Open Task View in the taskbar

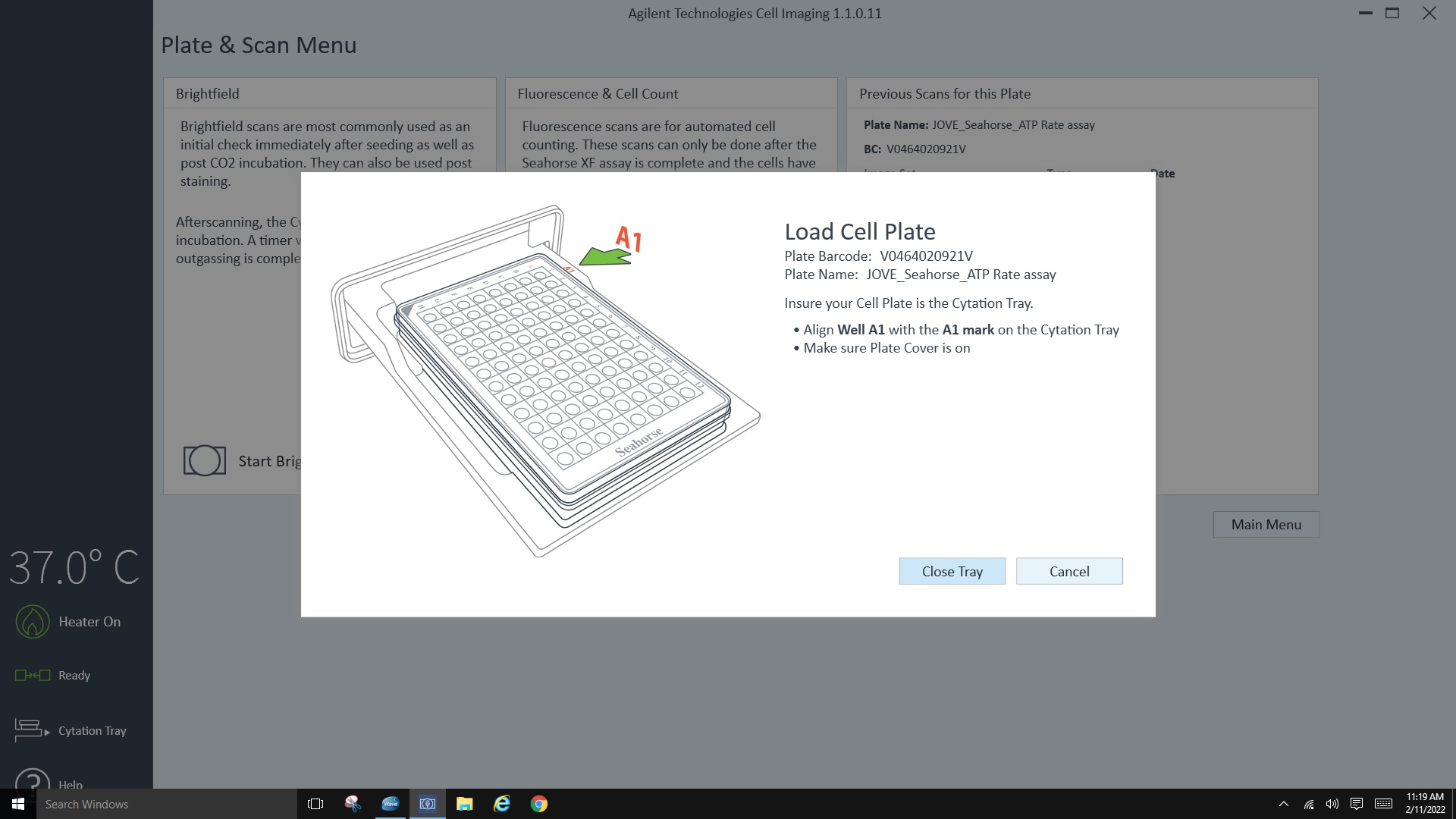pos(315,804)
